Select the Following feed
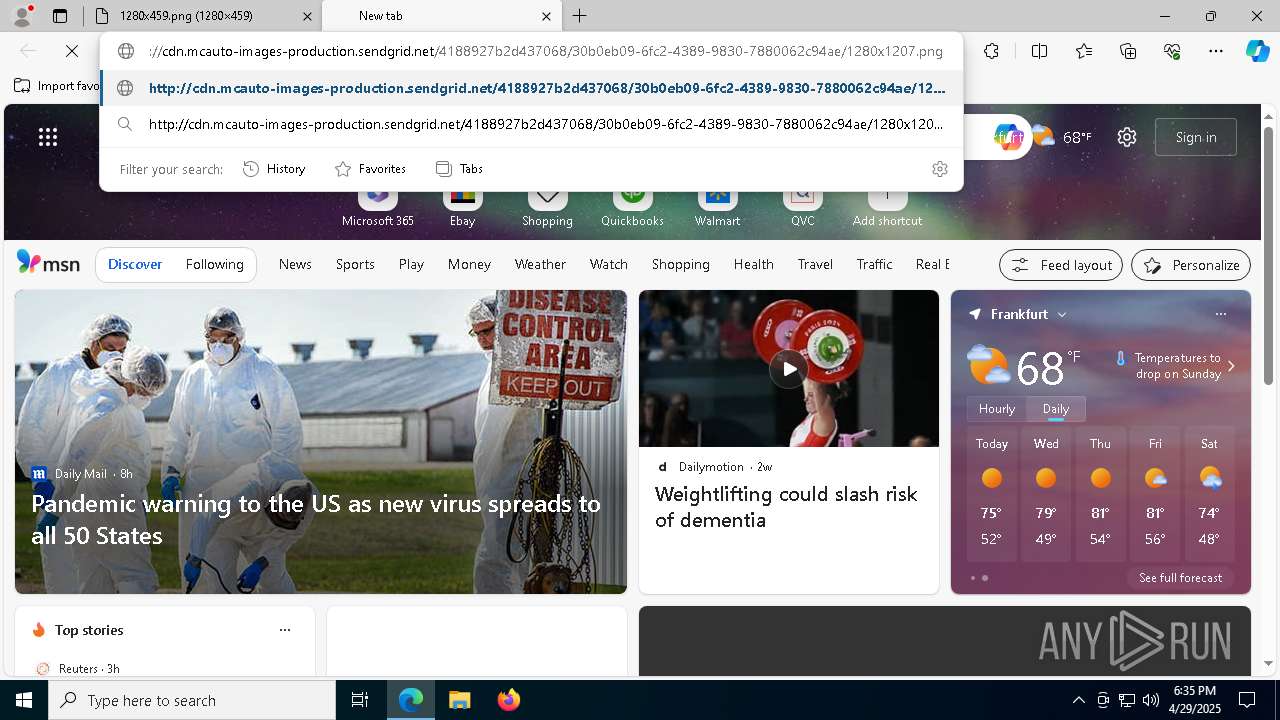1280x720 pixels. 214,264
